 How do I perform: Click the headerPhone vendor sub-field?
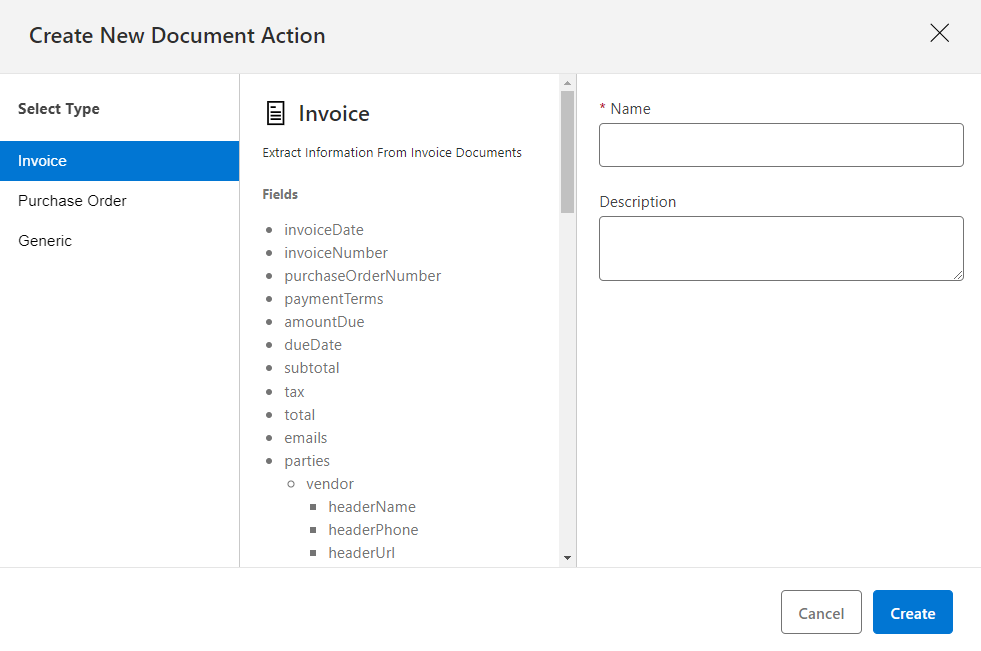click(x=373, y=529)
